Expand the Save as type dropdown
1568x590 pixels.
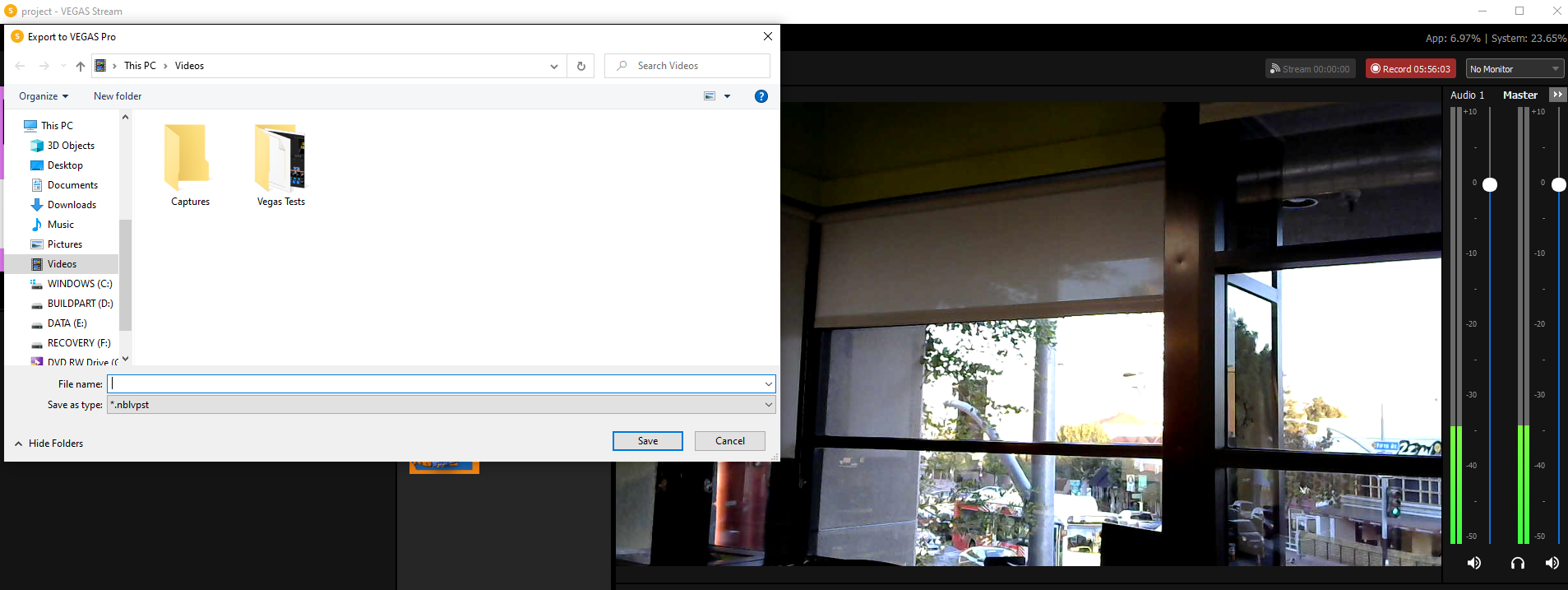coord(768,405)
